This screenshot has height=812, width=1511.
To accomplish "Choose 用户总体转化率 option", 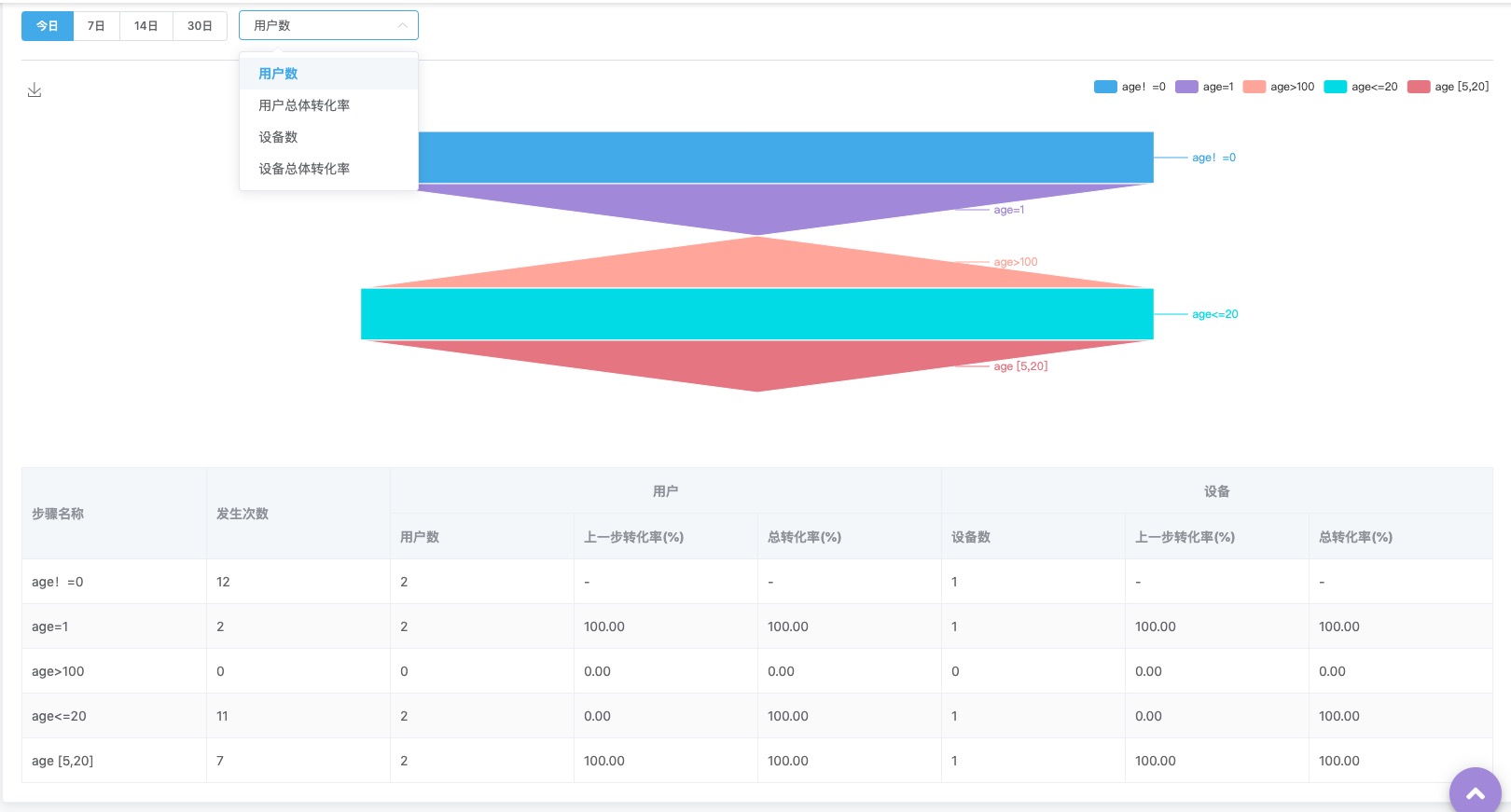I will (328, 105).
